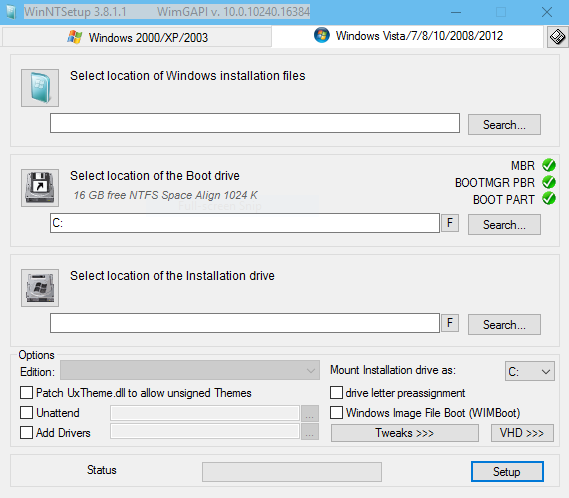Search for the Boot drive location
This screenshot has height=498, width=569.
[504, 225]
